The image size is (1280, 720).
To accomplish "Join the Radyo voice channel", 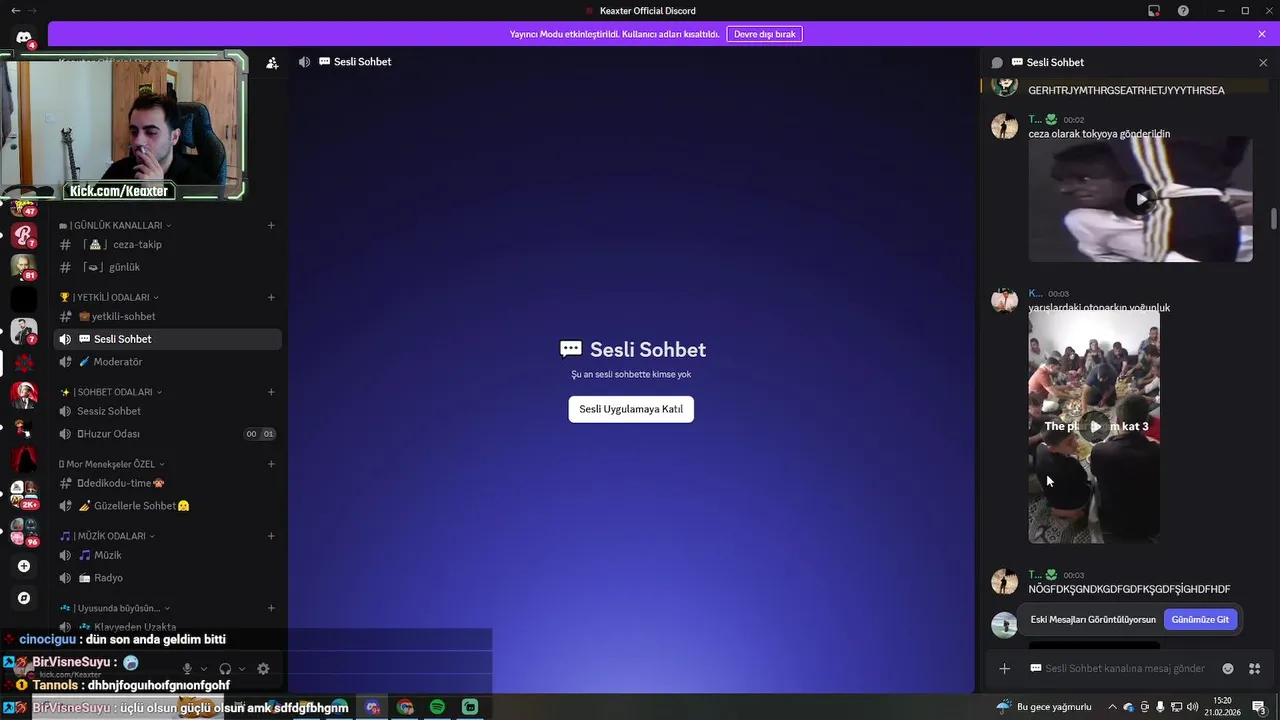I will tap(168, 578).
